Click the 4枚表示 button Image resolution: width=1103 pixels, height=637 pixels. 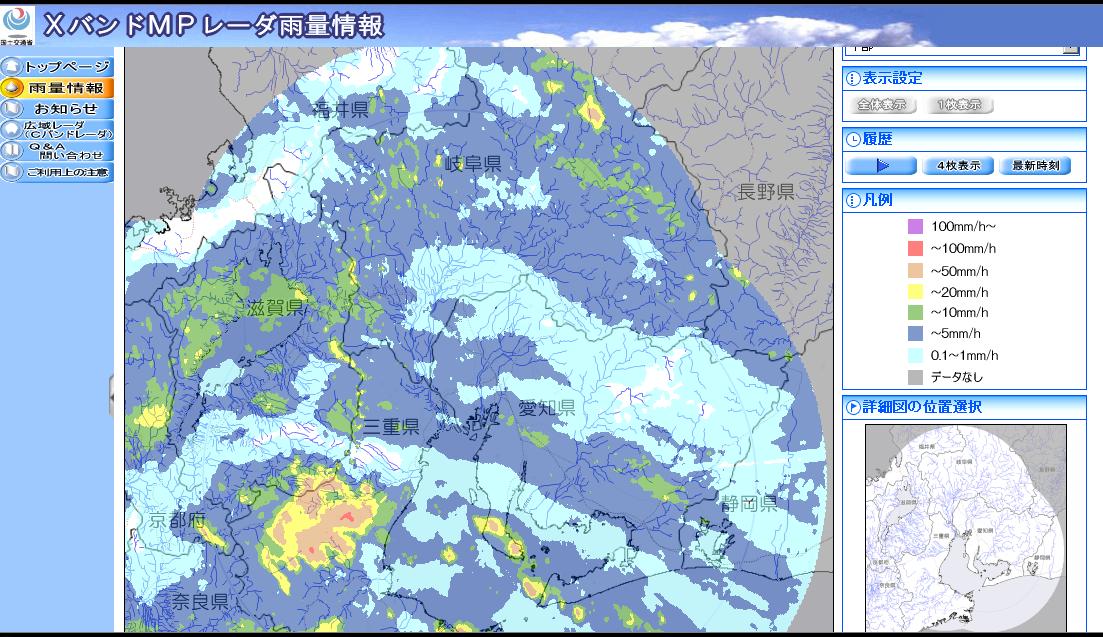pyautogui.click(x=958, y=166)
